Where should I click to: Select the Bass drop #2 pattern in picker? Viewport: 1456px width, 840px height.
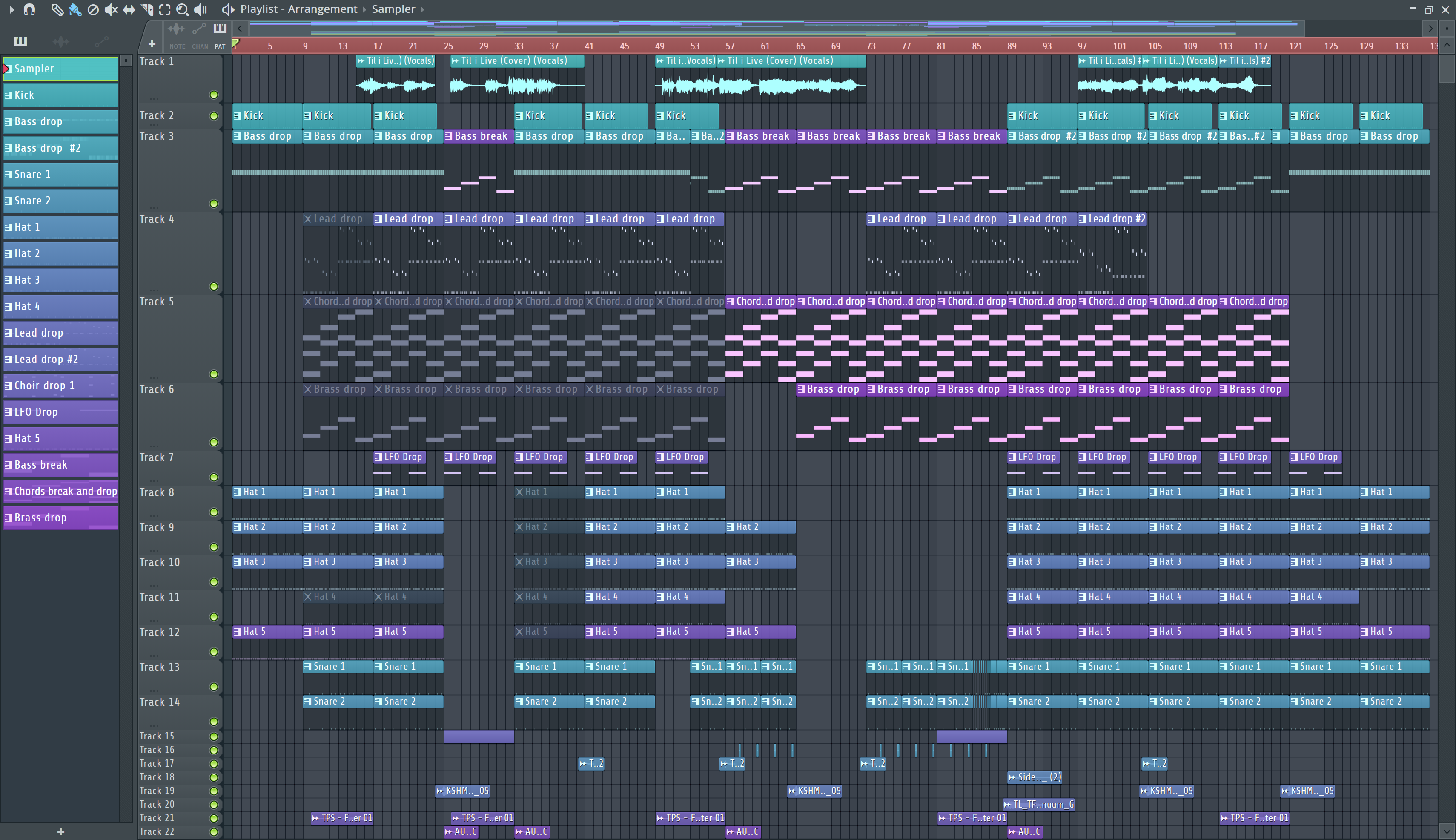pos(60,148)
